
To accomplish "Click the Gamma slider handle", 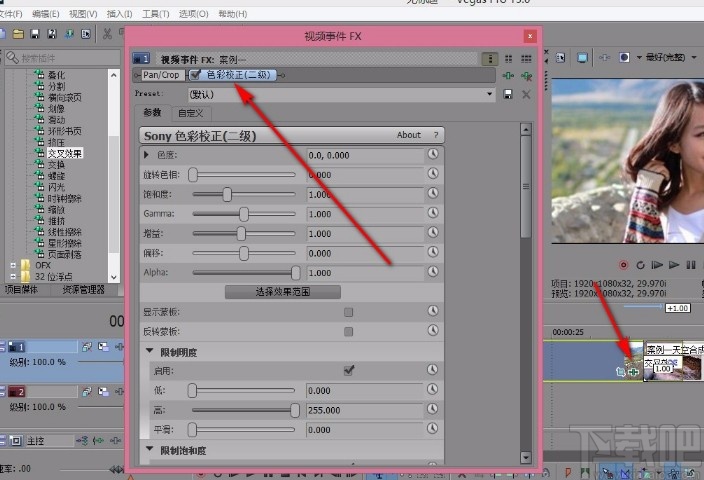I will point(244,214).
